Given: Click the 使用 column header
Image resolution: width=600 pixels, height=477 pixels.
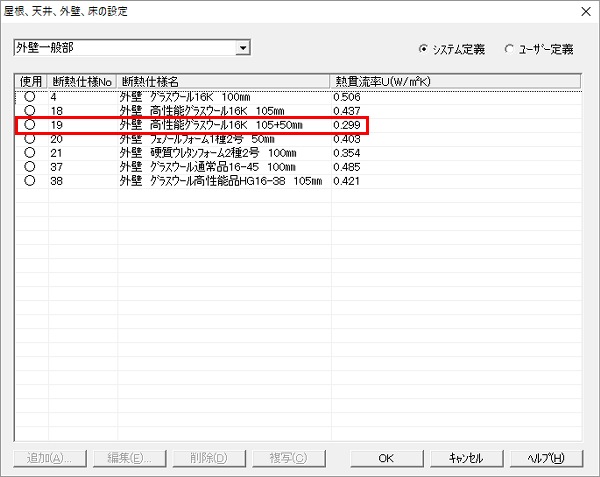Looking at the screenshot, I should coord(31,81).
